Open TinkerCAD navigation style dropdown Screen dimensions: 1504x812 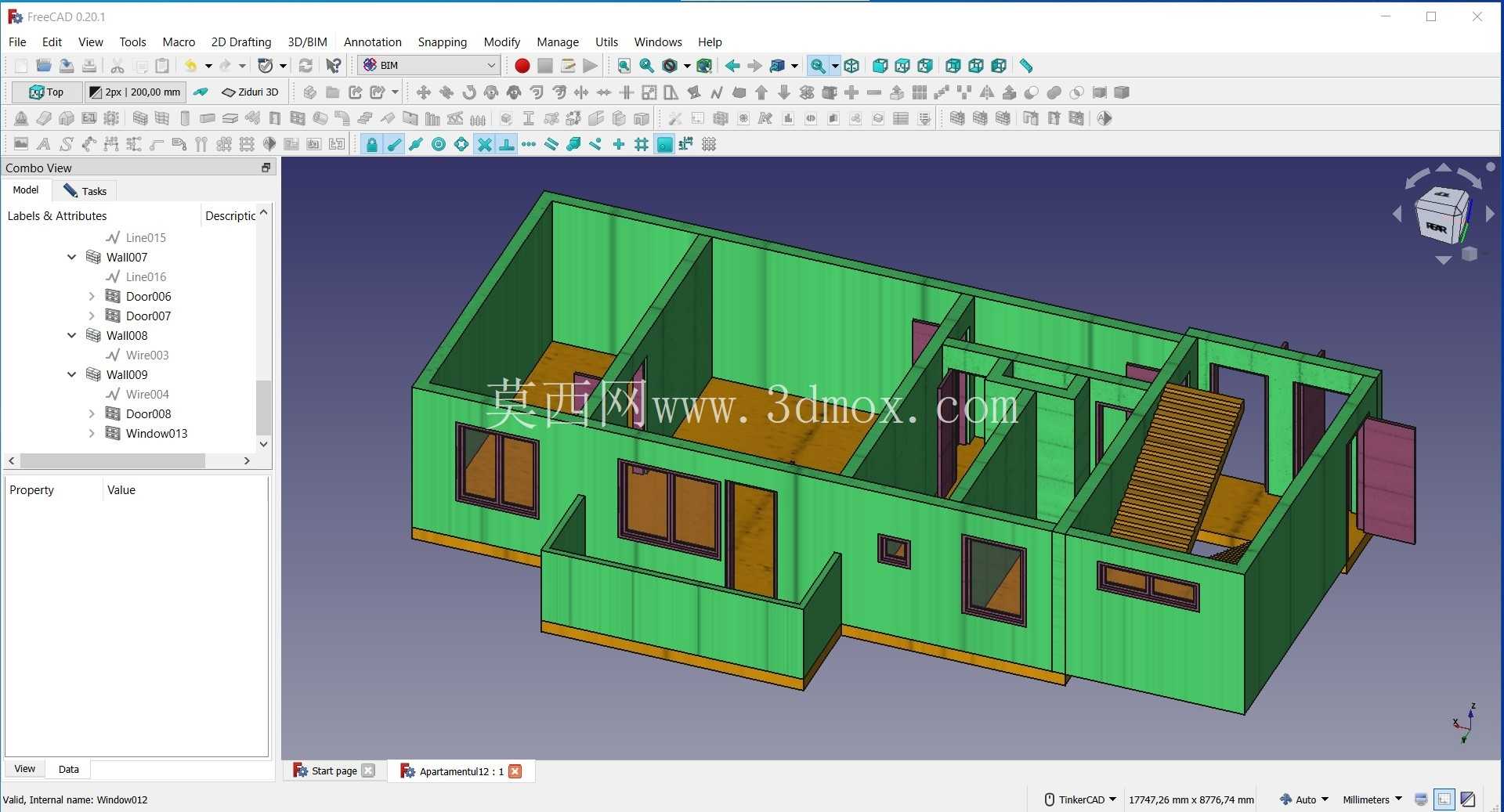click(x=1081, y=799)
